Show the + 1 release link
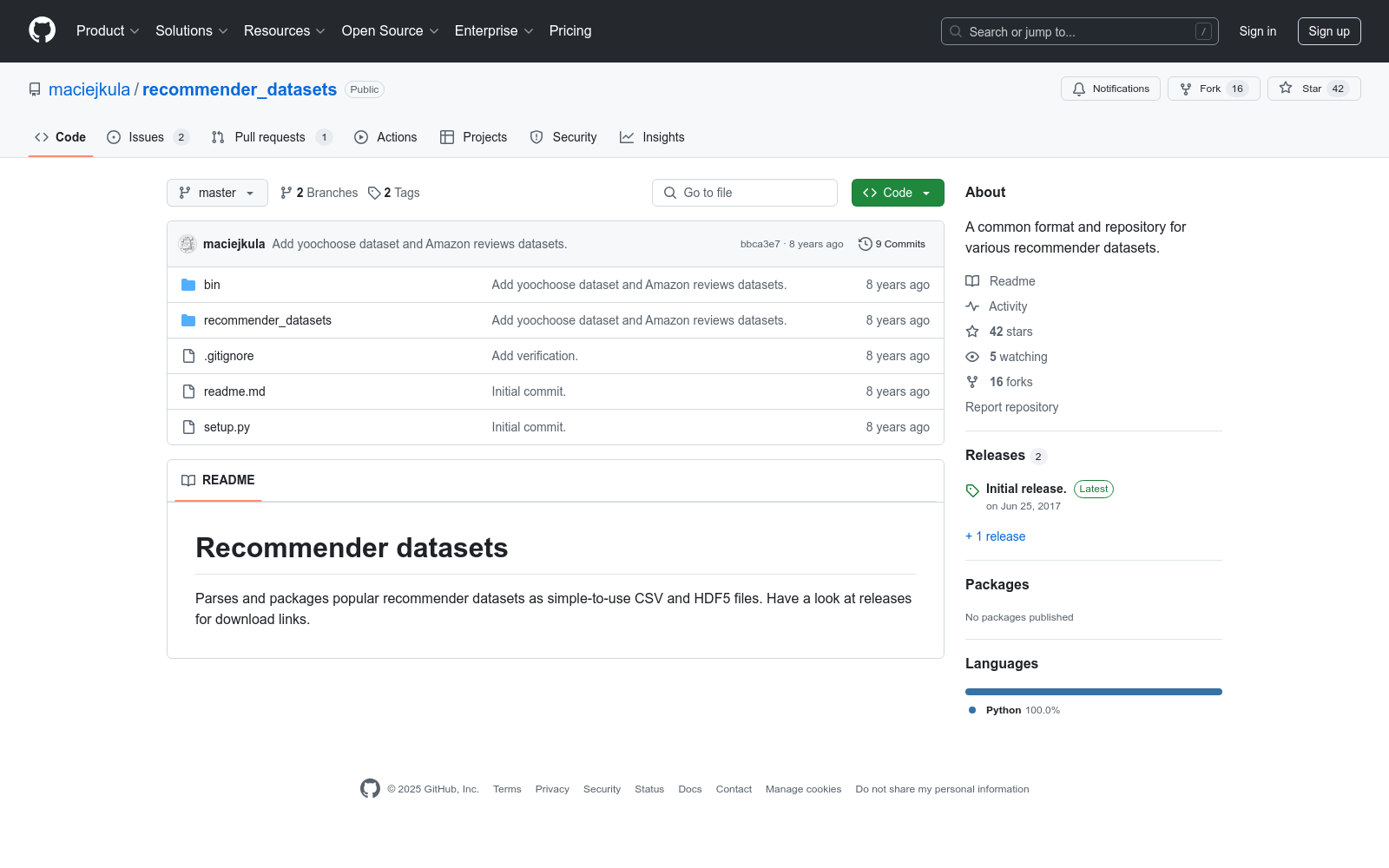Viewport: 1389px width, 868px height. point(996,536)
